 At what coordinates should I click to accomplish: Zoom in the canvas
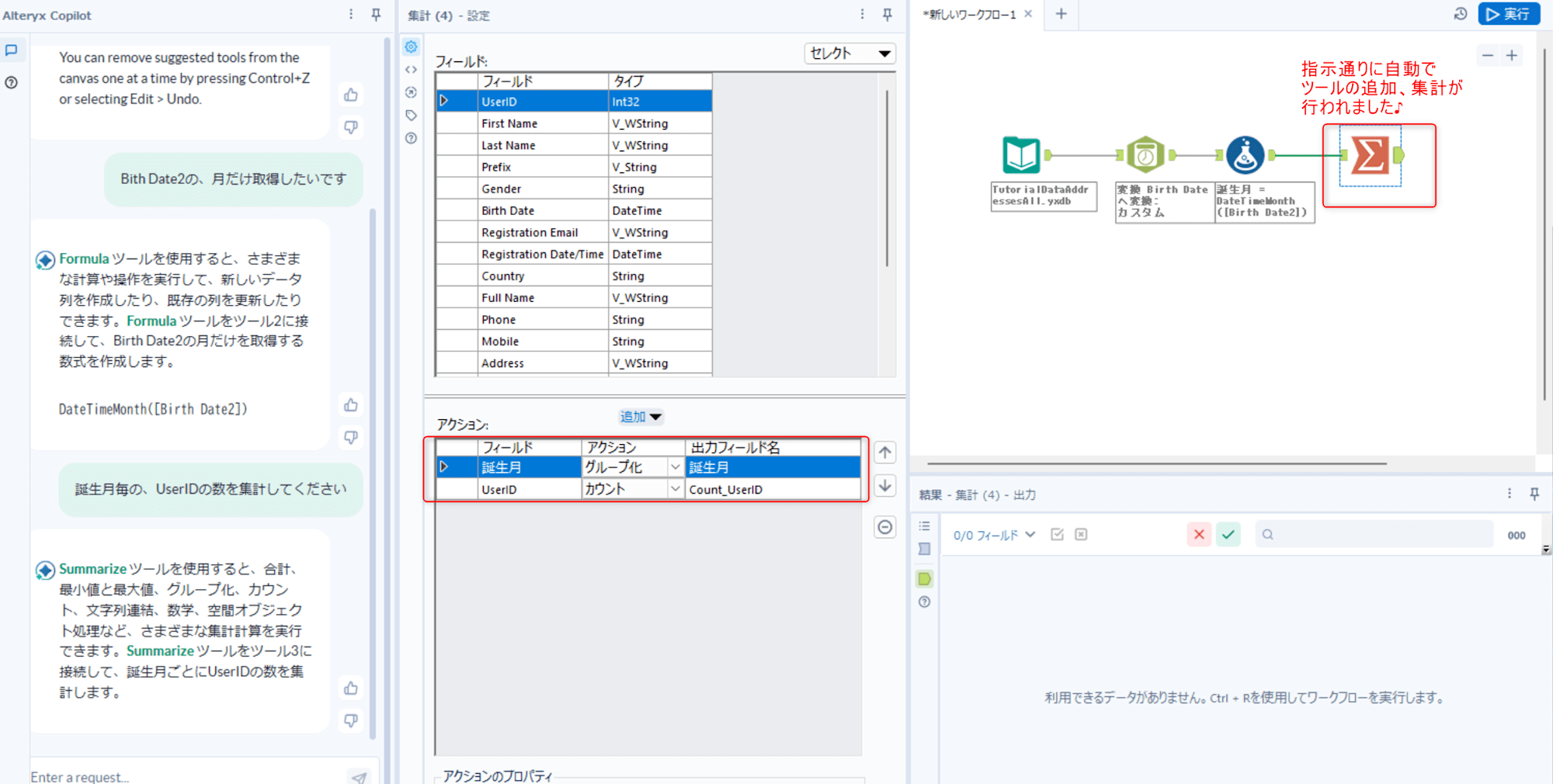[1512, 55]
